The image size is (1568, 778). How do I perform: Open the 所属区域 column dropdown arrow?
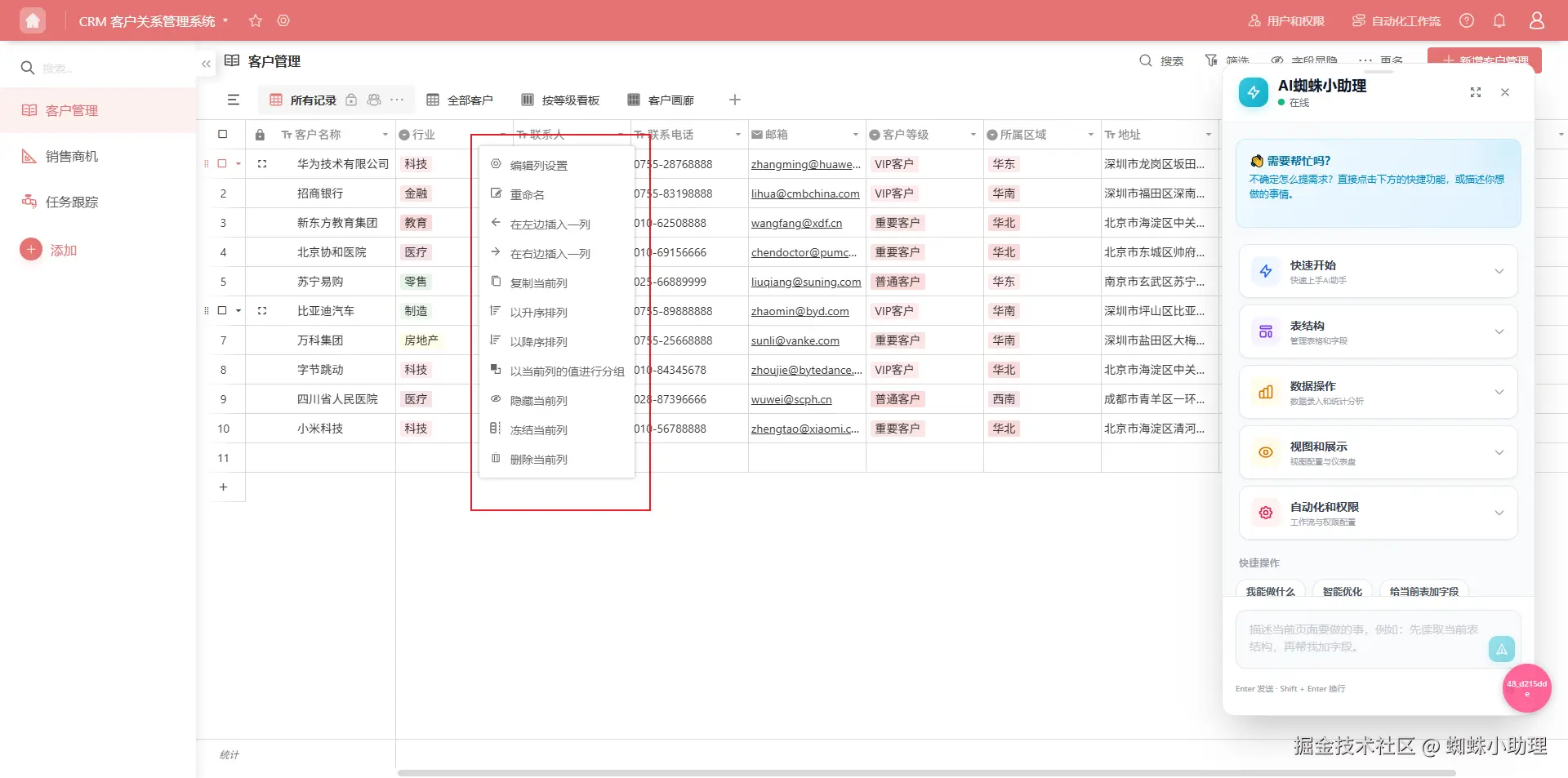click(1090, 135)
